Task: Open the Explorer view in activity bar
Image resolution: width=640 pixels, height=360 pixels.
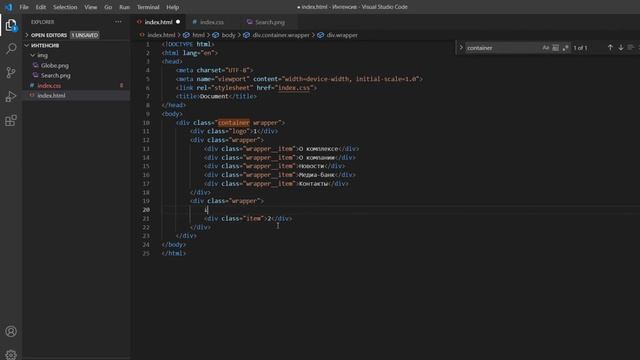Action: coord(11,25)
